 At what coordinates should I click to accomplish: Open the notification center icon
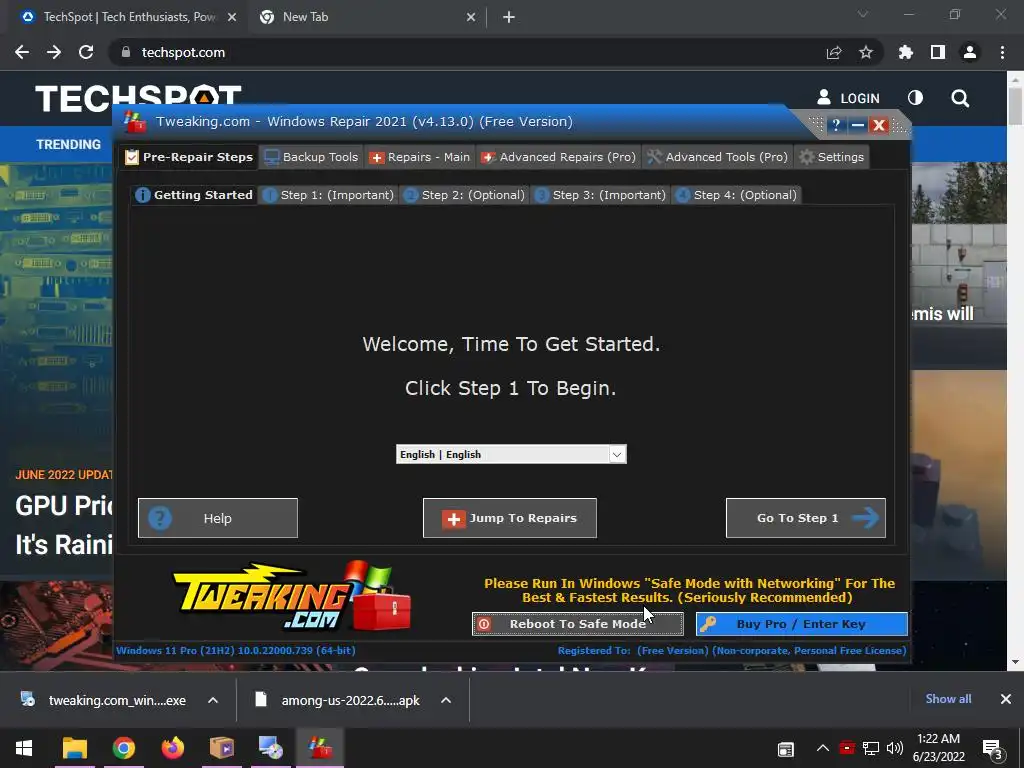[x=993, y=749]
